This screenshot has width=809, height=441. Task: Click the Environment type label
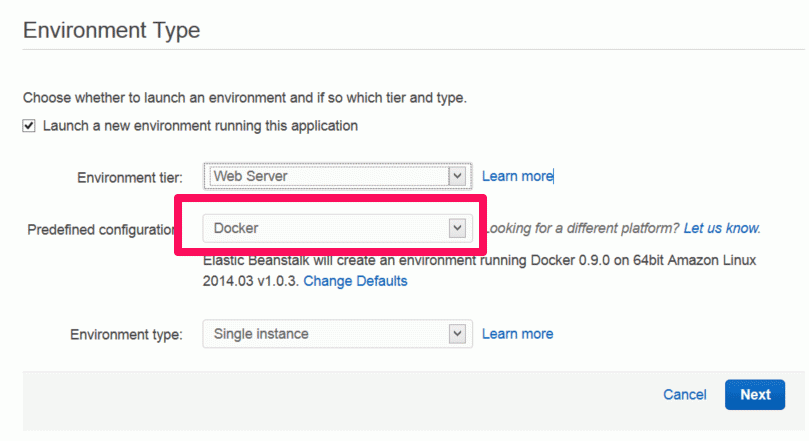[x=126, y=335]
